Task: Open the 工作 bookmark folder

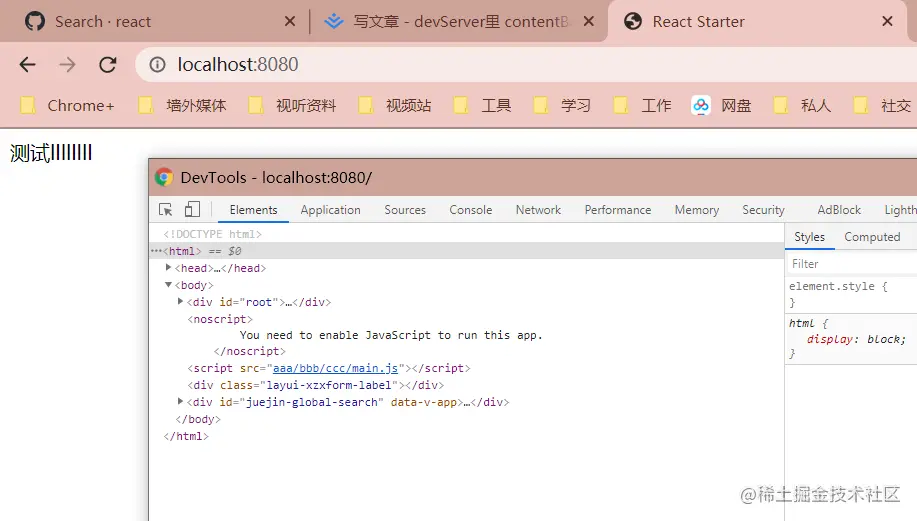Action: [x=643, y=106]
